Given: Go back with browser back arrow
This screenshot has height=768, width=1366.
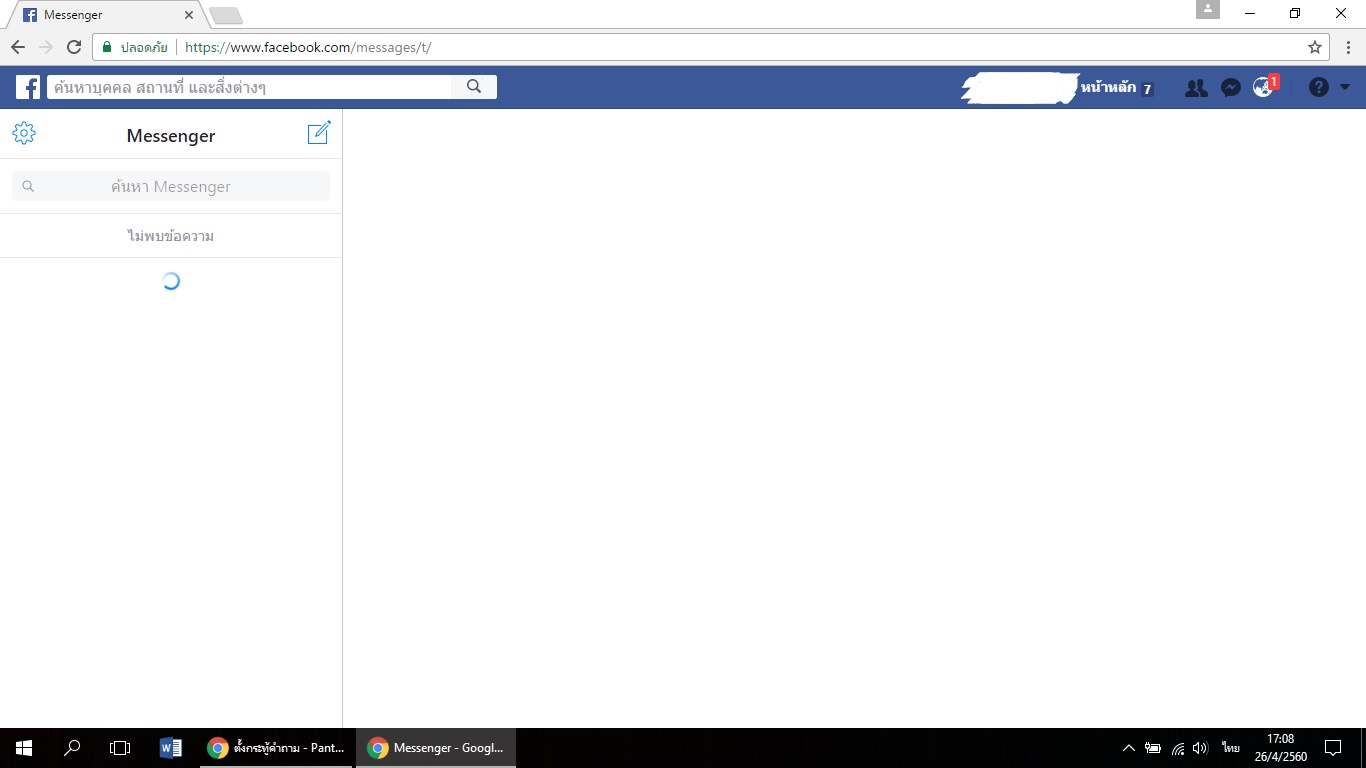Looking at the screenshot, I should pos(18,47).
